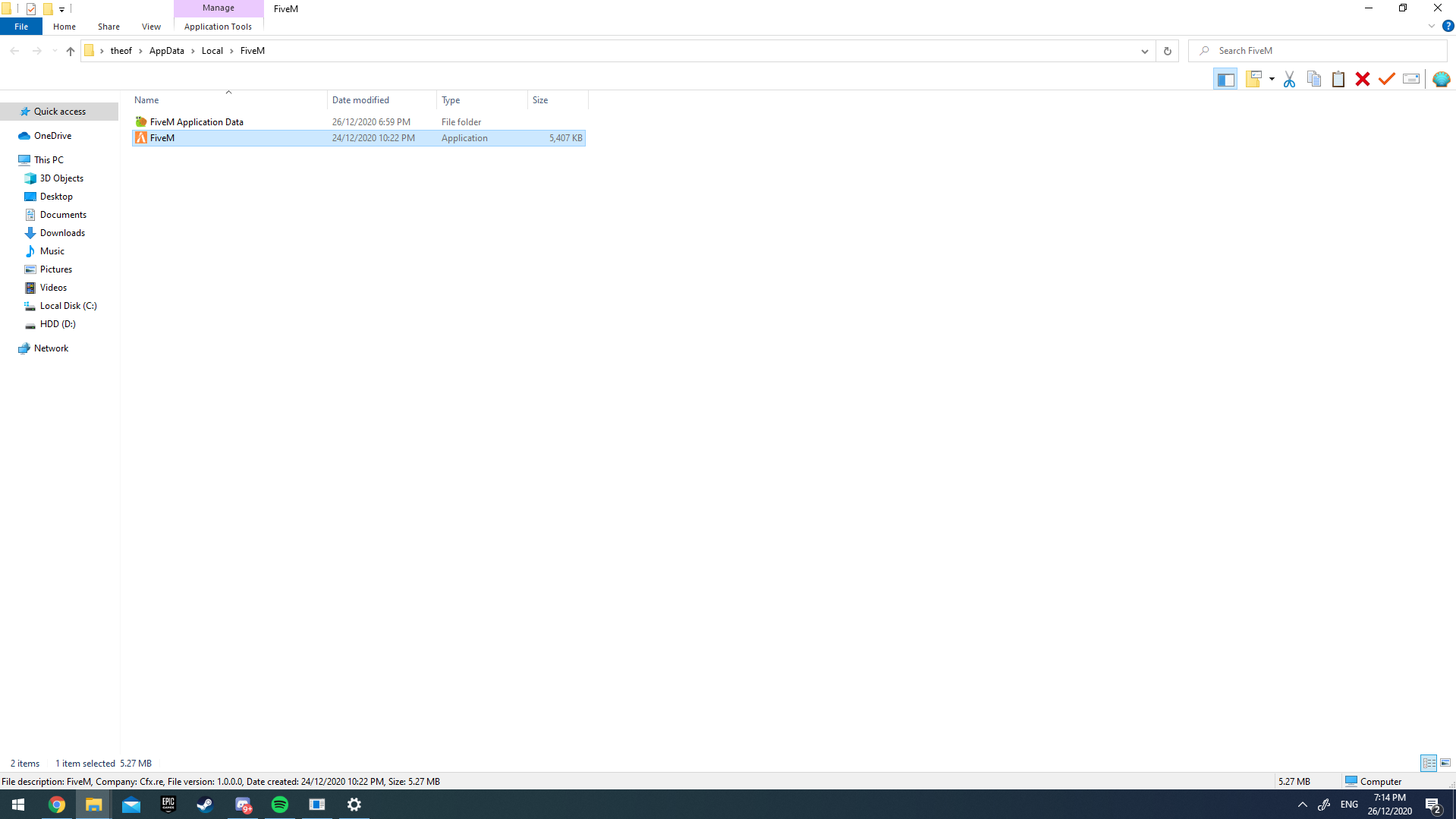
Task: Click the red X Delete icon
Action: click(x=1363, y=79)
